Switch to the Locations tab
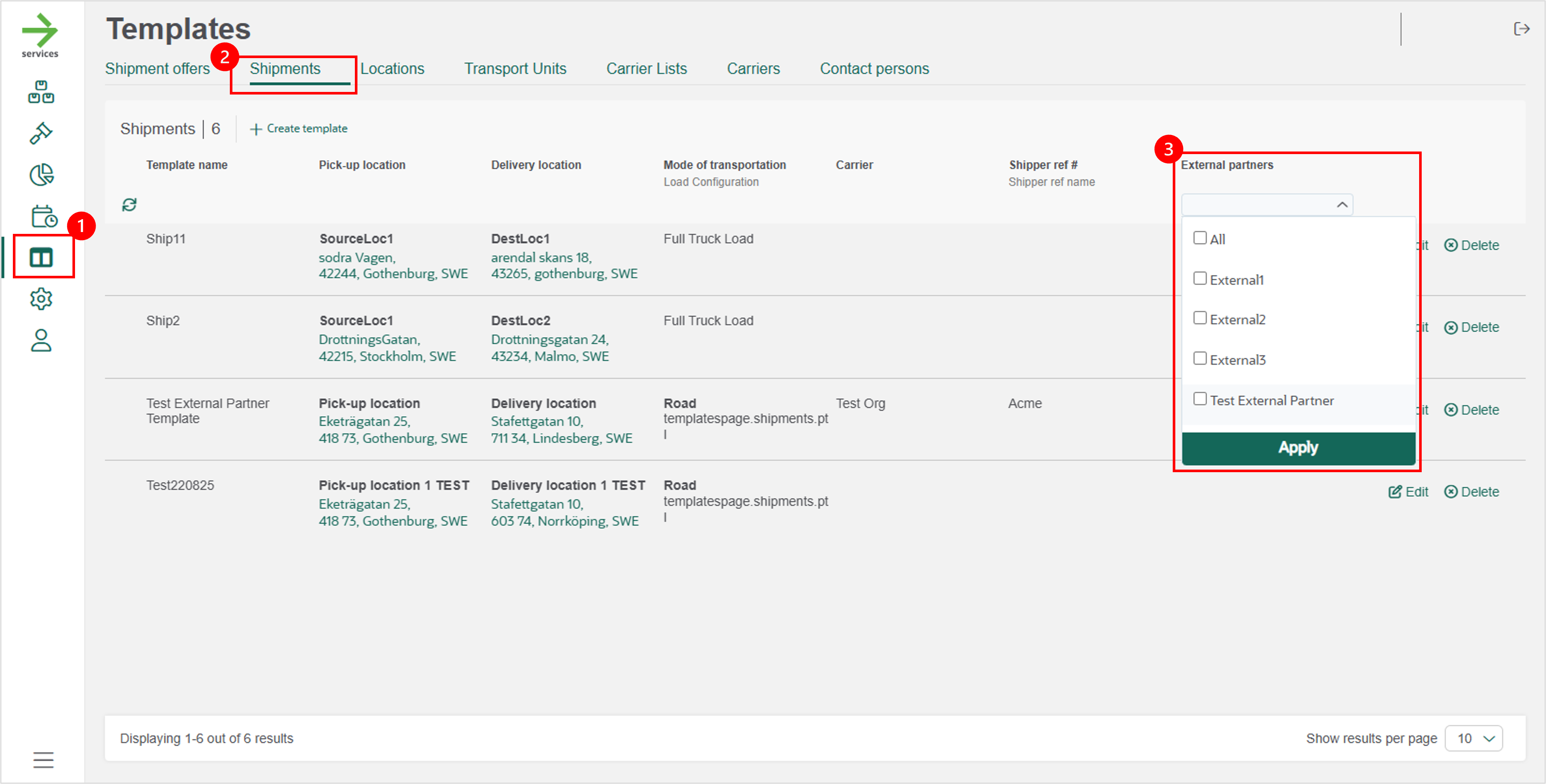Viewport: 1546px width, 784px height. coord(392,69)
